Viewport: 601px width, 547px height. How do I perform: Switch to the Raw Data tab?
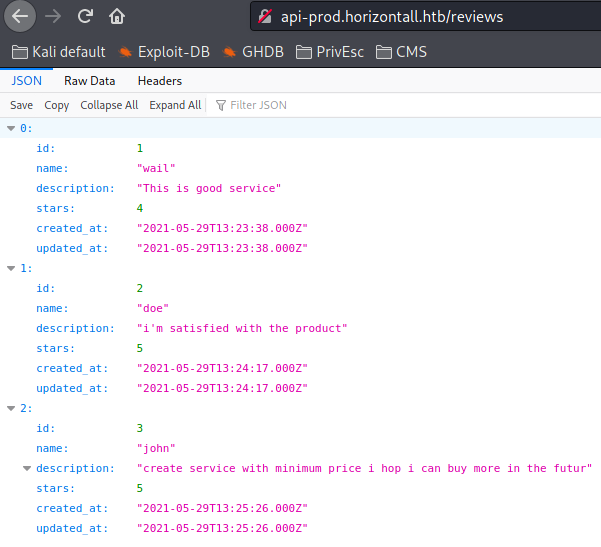point(89,81)
